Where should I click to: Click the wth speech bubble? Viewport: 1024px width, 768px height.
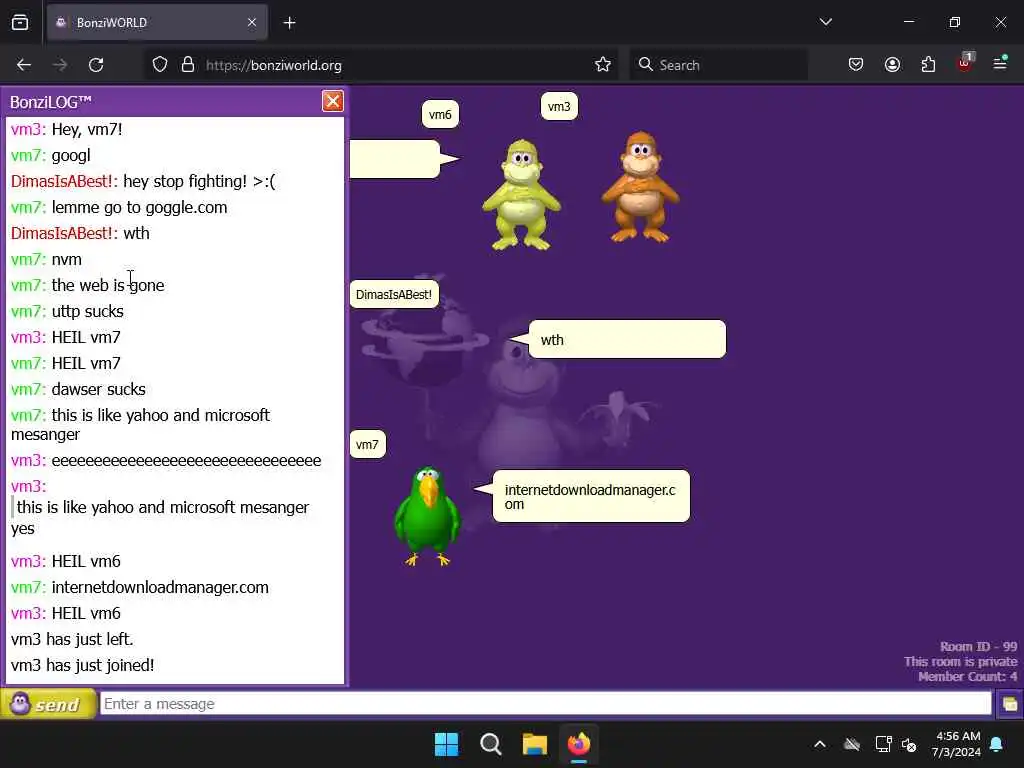click(x=627, y=339)
